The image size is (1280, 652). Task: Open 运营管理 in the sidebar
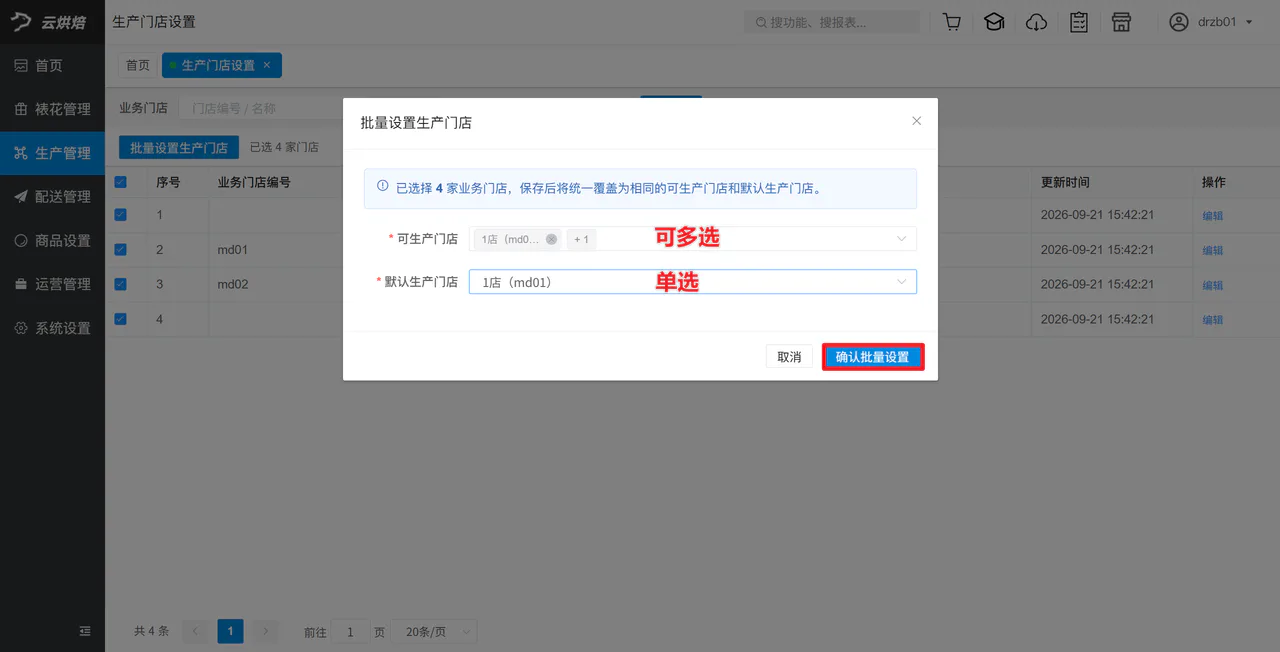tap(52, 284)
